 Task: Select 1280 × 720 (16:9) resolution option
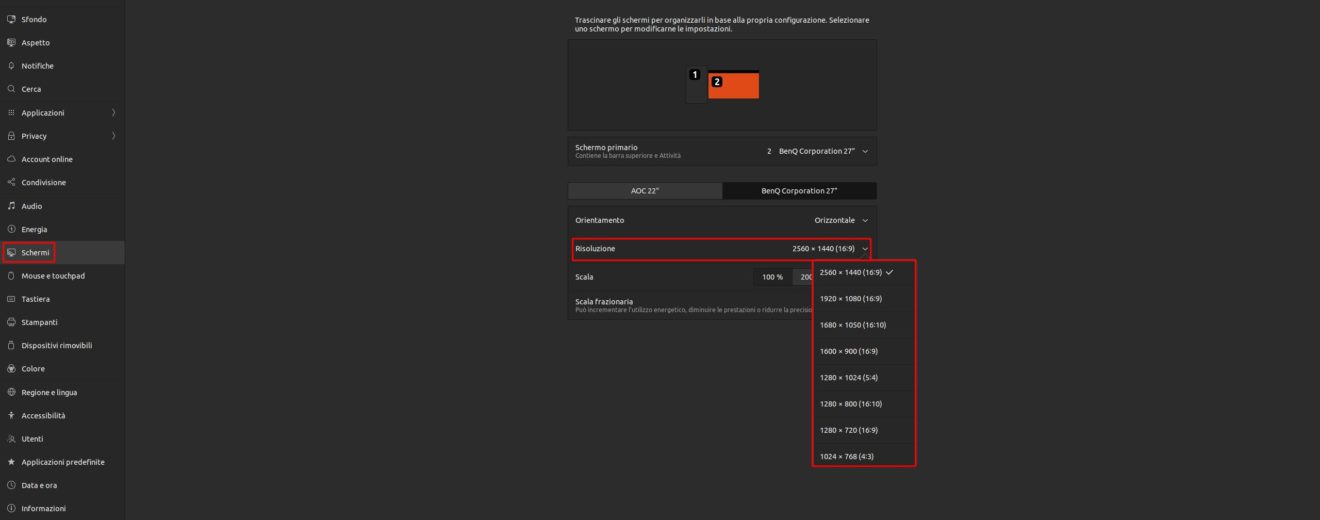tap(849, 430)
